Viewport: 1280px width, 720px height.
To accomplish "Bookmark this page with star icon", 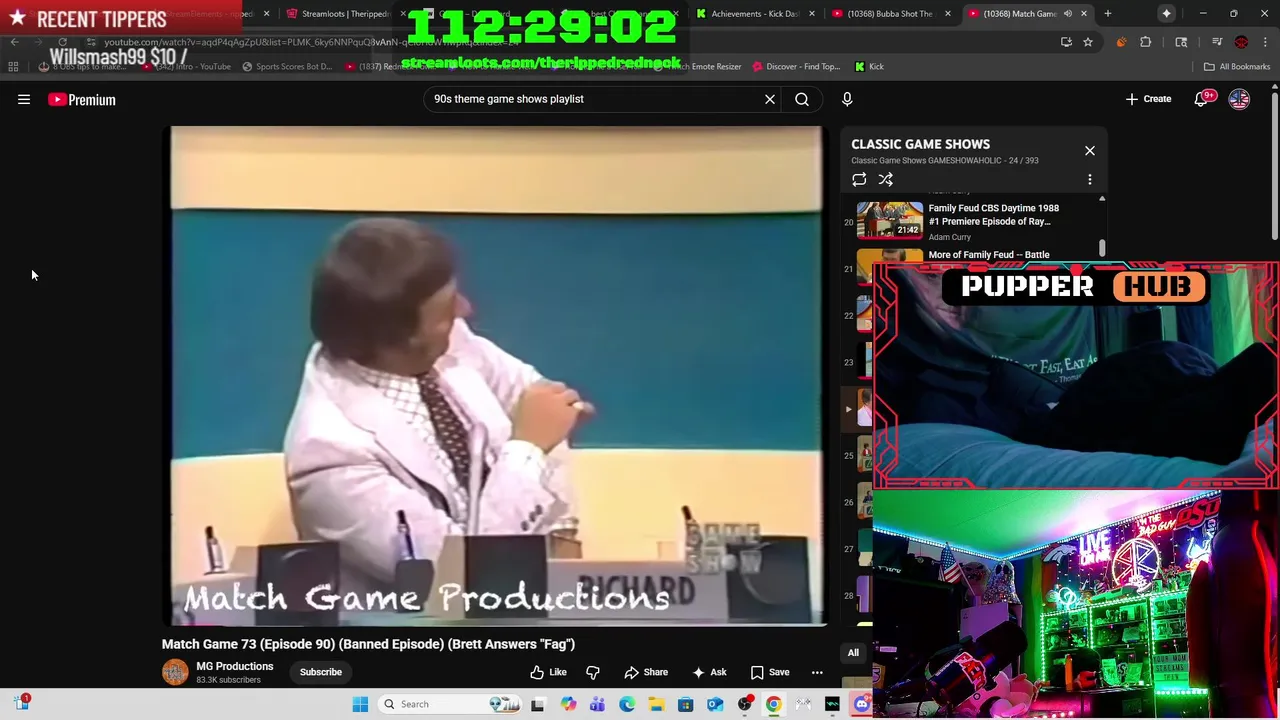I will [x=1088, y=42].
